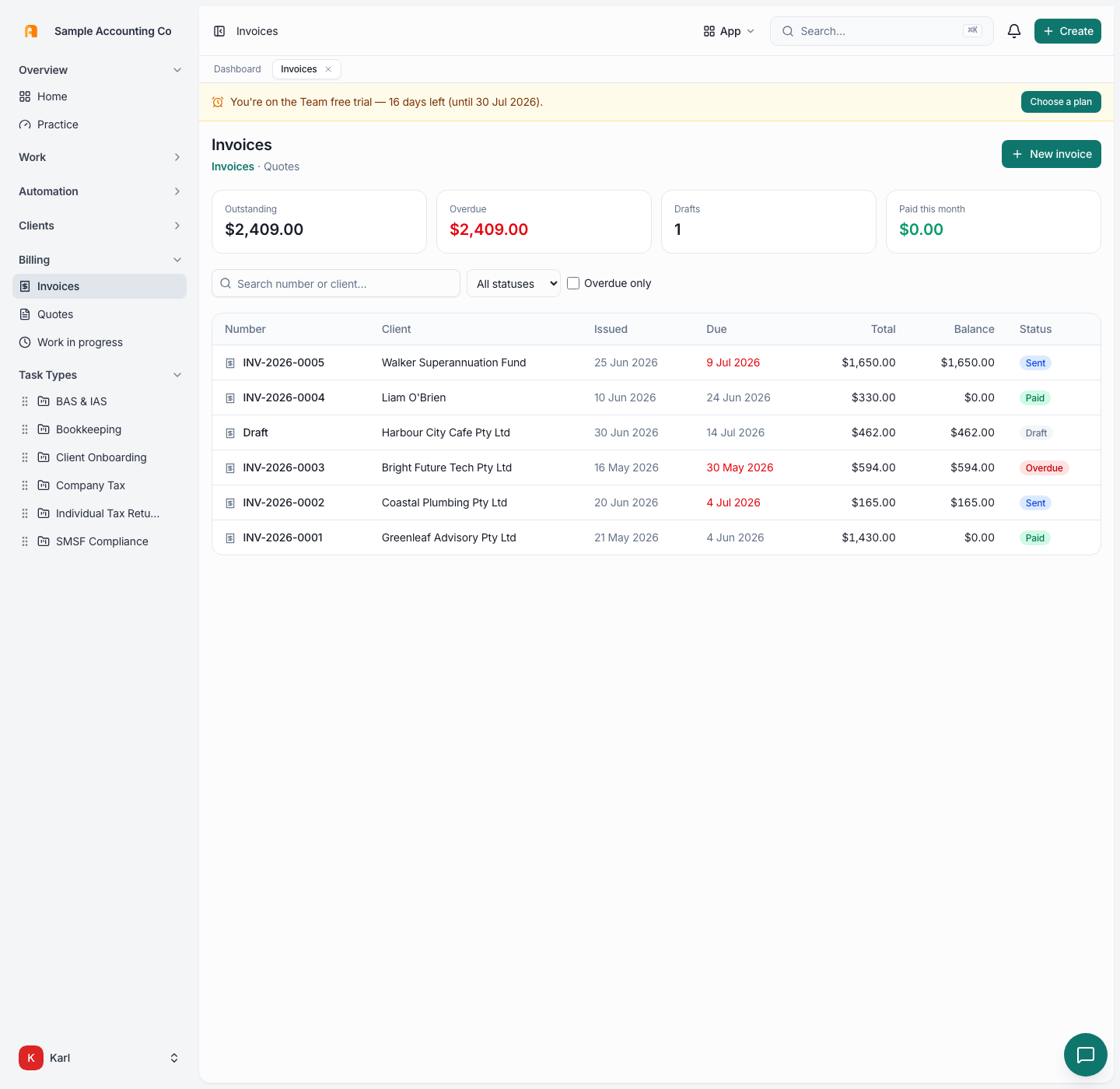This screenshot has width=1120, height=1089.
Task: Click the Bookkeeping folder icon
Action: (x=44, y=429)
